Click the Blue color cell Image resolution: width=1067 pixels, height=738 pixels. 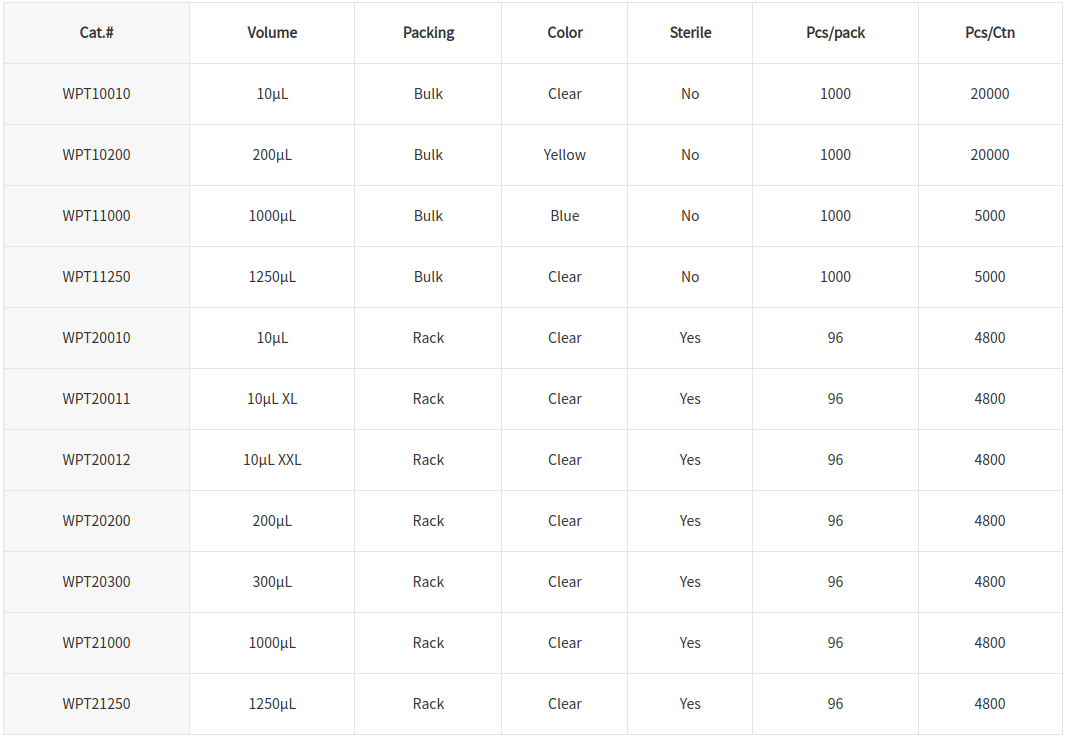(x=565, y=216)
